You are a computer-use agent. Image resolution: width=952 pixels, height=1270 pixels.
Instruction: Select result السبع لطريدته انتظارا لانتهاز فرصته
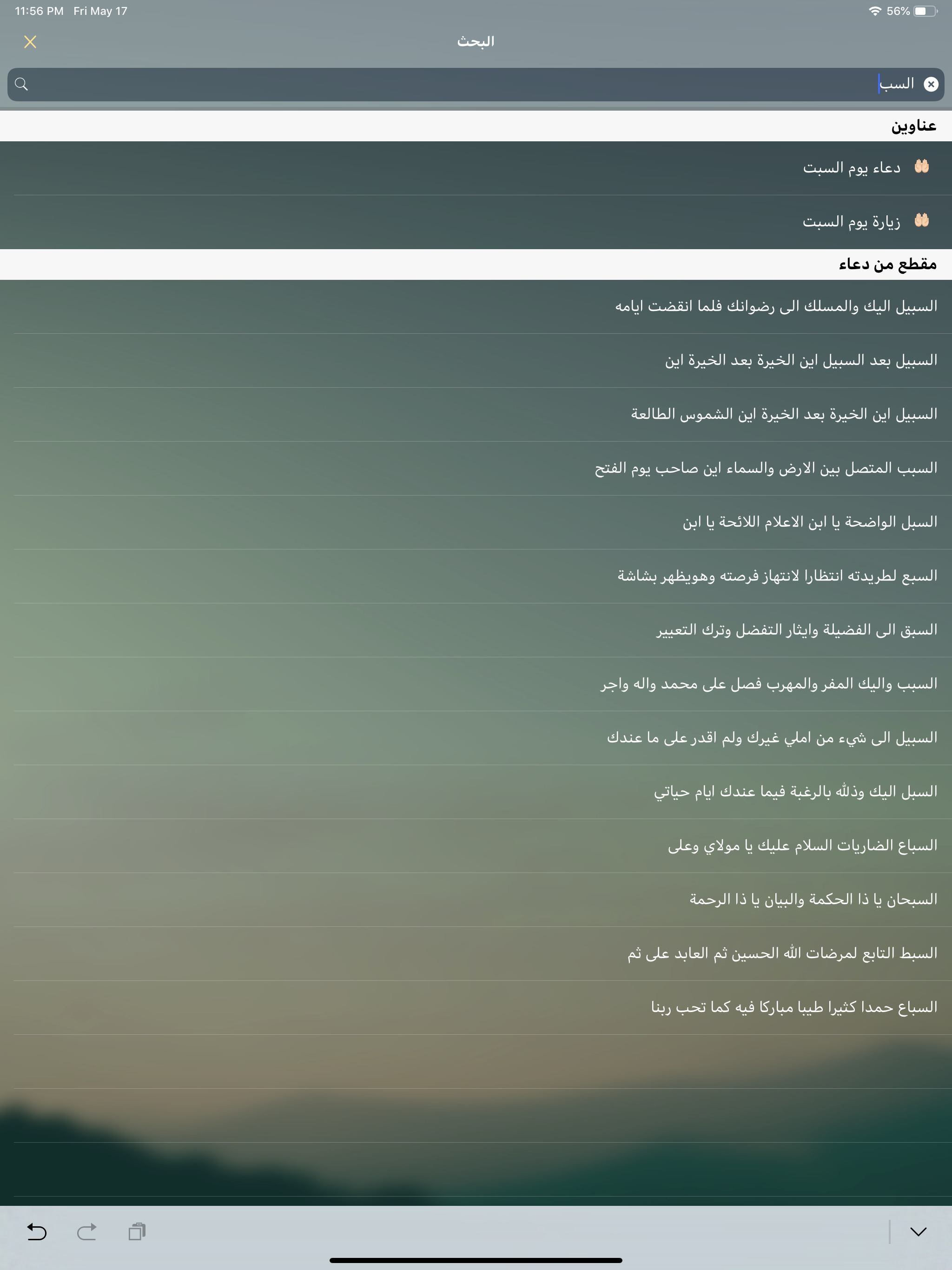476,576
